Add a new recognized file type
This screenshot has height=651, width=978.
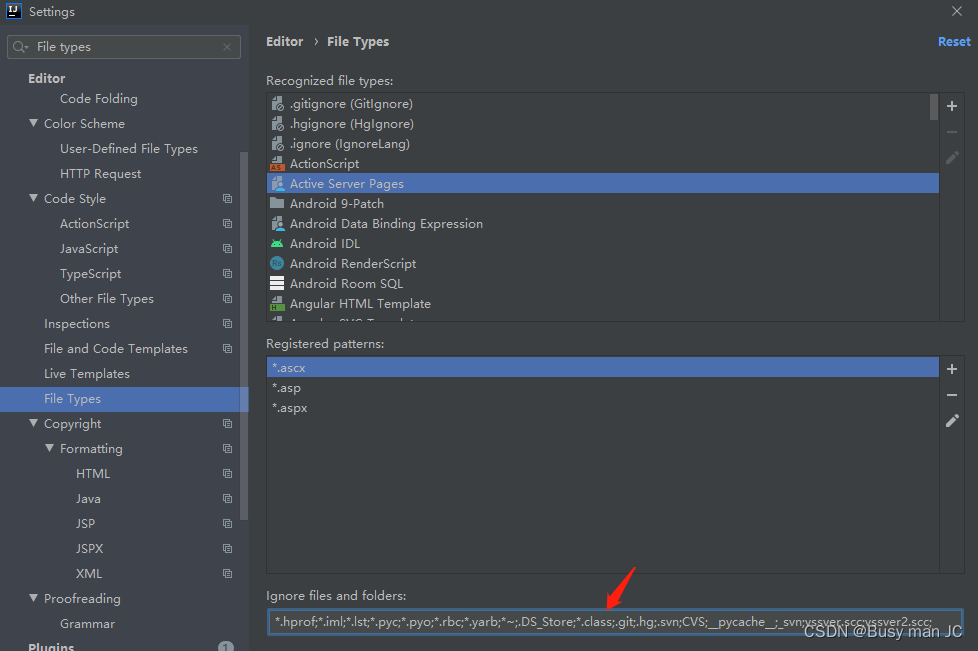(951, 106)
